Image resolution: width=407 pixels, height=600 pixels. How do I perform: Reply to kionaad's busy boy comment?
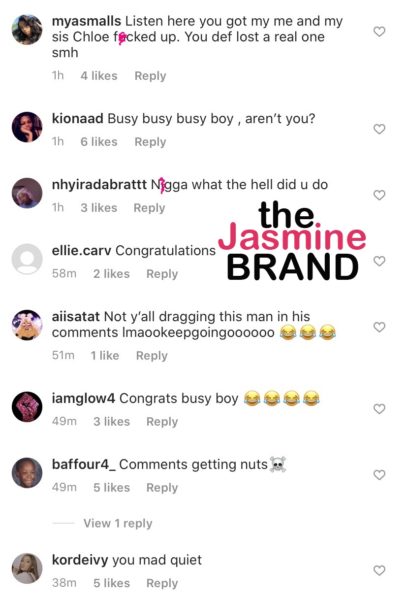point(150,142)
